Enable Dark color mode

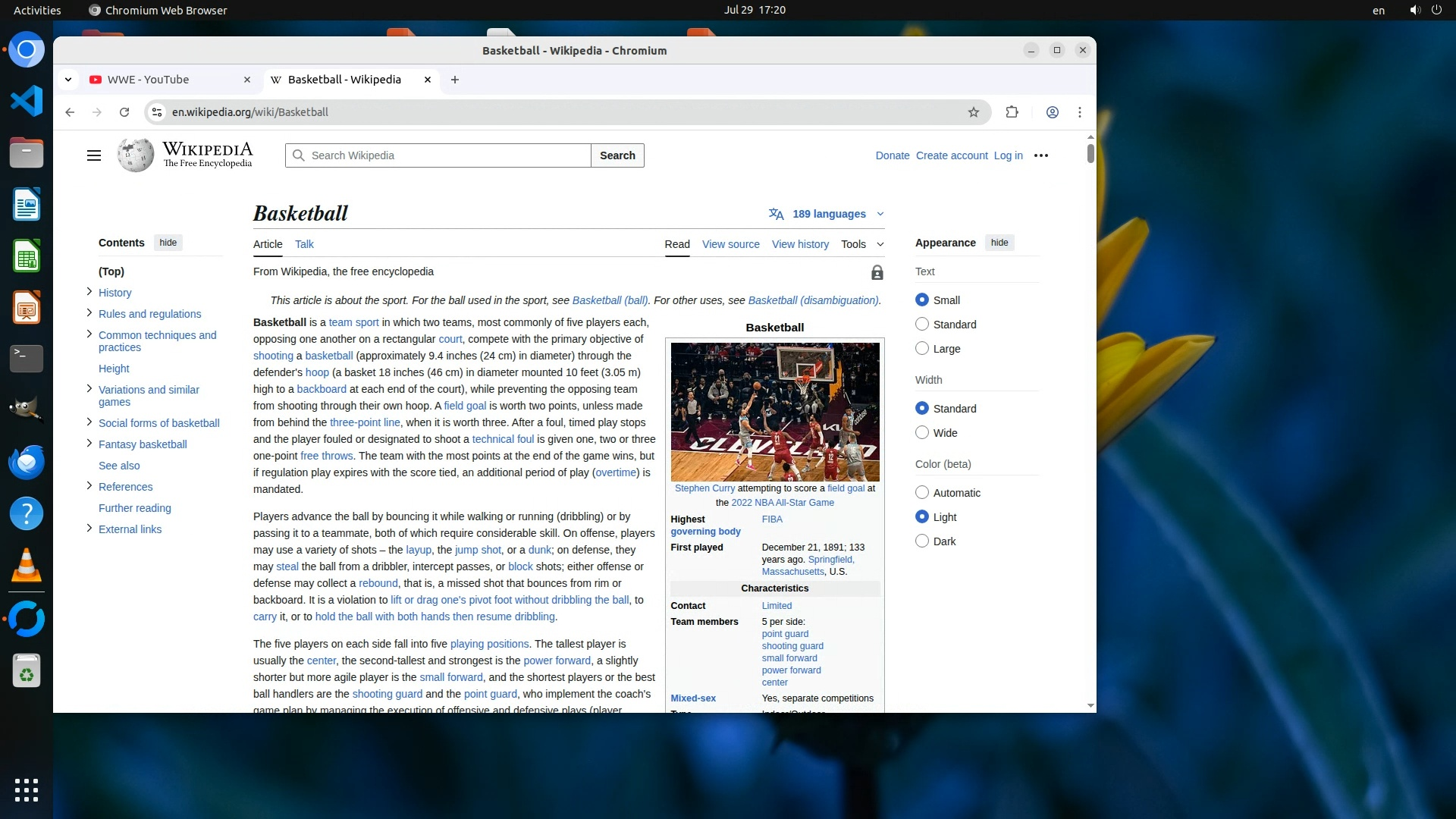tap(922, 541)
